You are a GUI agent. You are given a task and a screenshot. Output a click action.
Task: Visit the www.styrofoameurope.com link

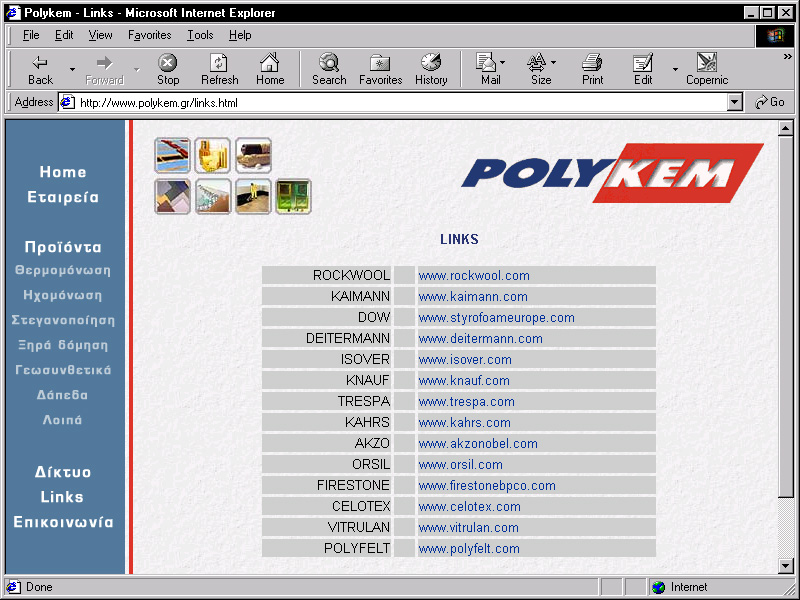click(496, 318)
